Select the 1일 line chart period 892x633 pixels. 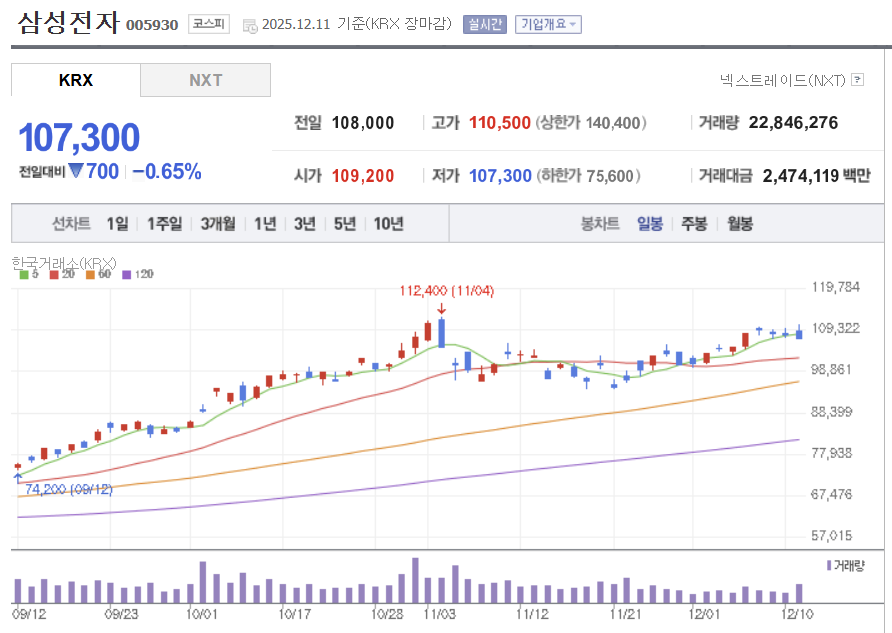118,224
